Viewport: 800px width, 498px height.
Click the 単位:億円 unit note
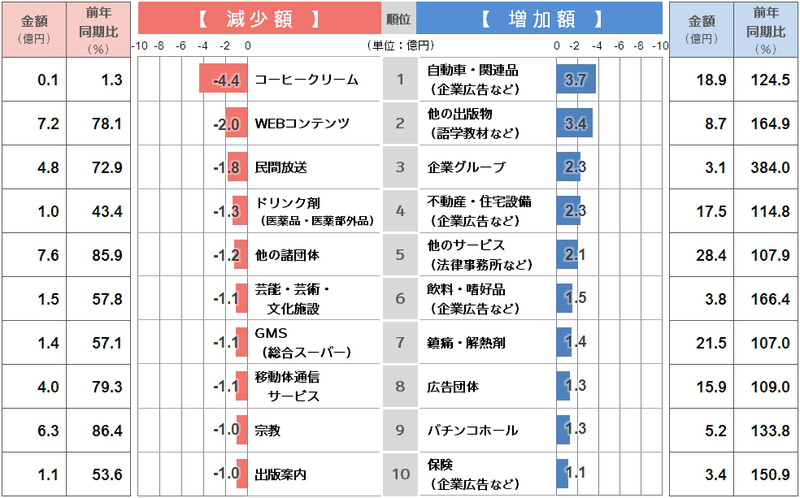pyautogui.click(x=401, y=46)
